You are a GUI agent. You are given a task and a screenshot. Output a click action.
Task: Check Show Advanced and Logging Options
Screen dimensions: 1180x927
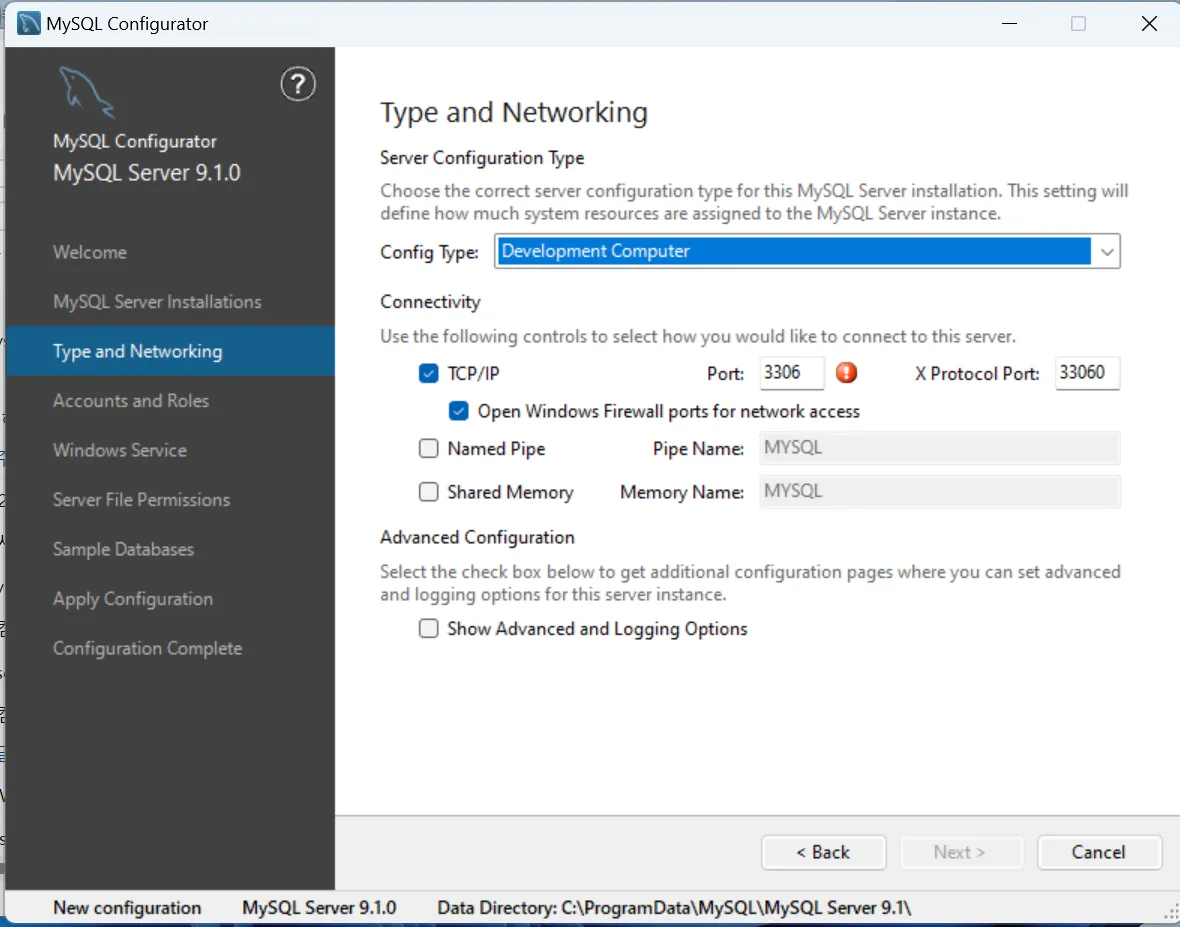(x=428, y=628)
